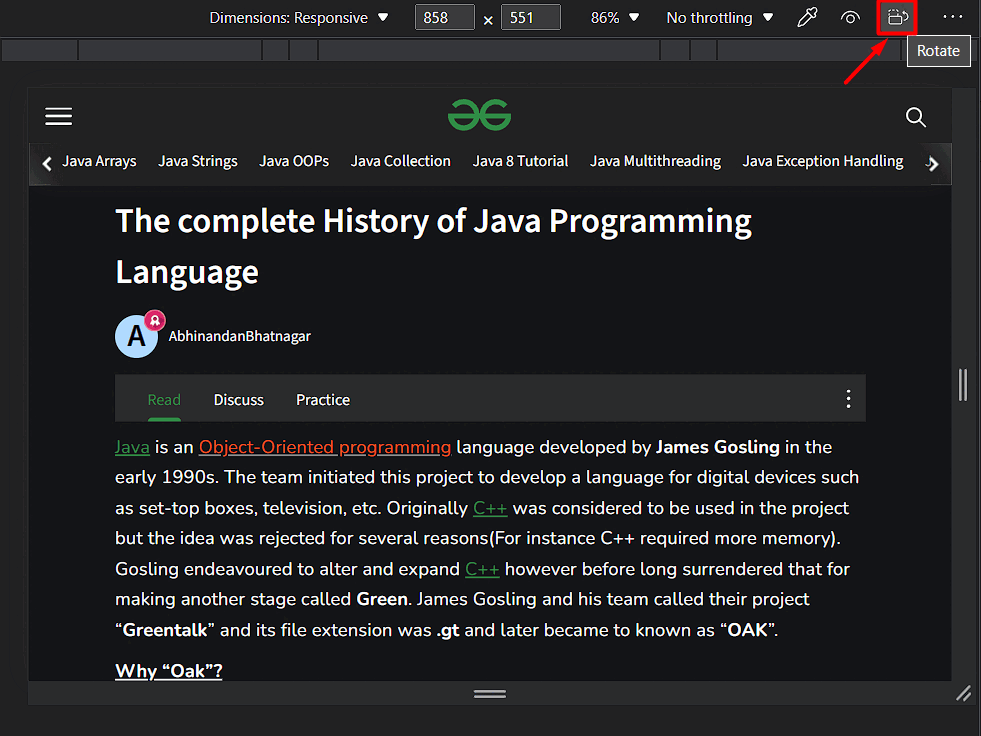Switch to the Discuss tab

238,400
